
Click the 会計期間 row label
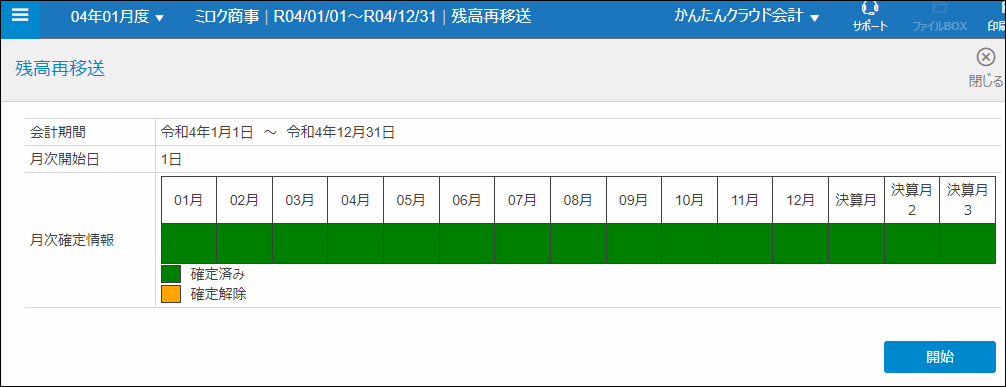coord(58,132)
